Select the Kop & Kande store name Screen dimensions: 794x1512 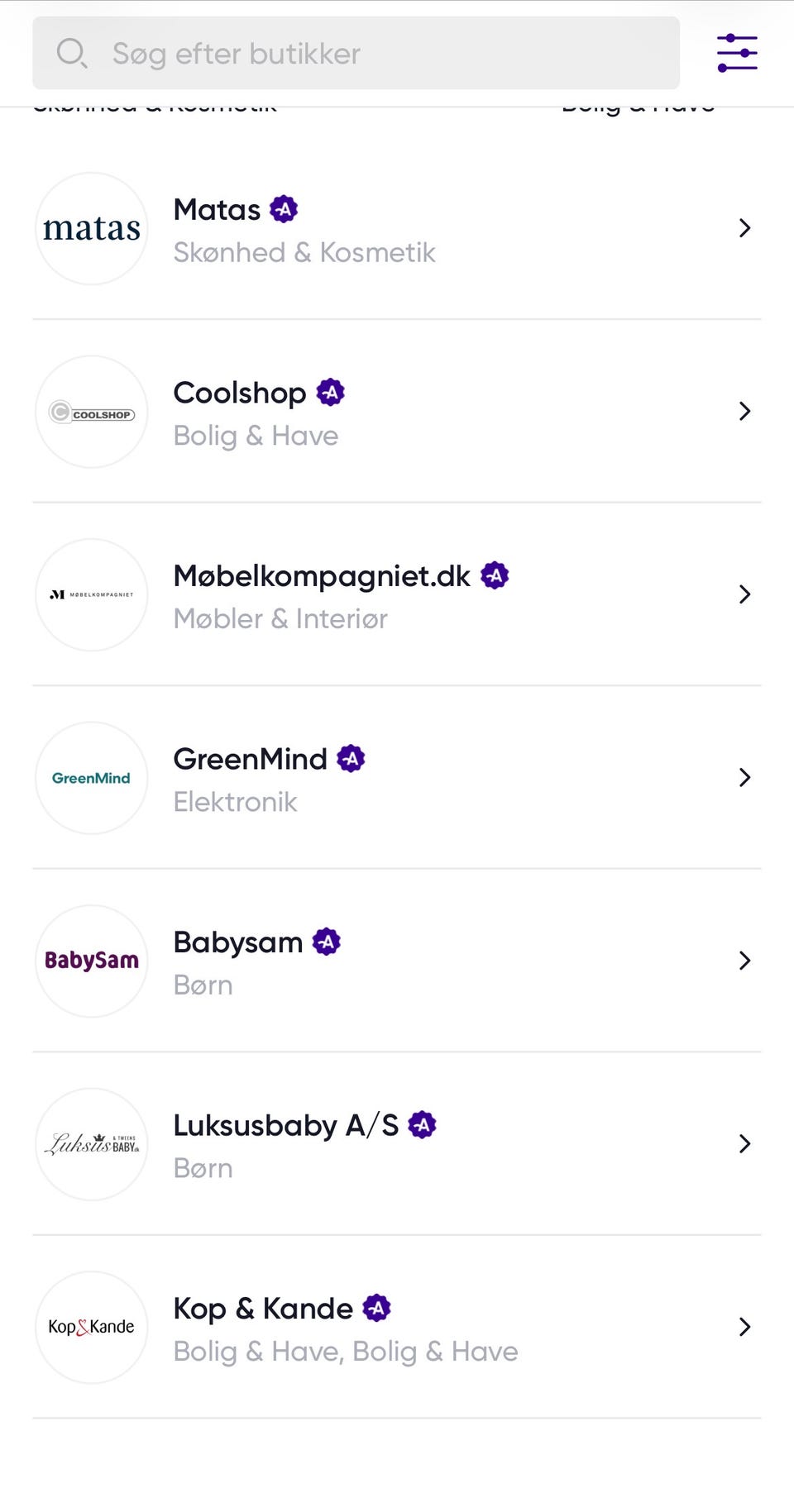(263, 1309)
